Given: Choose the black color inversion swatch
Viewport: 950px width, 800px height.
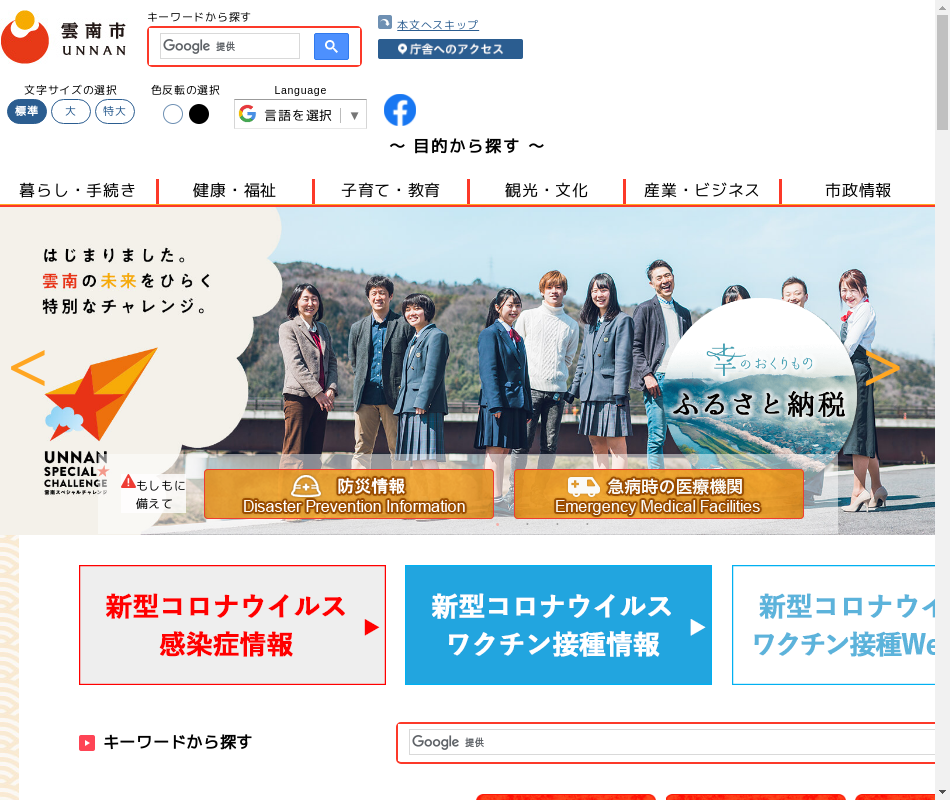Looking at the screenshot, I should coord(199,114).
